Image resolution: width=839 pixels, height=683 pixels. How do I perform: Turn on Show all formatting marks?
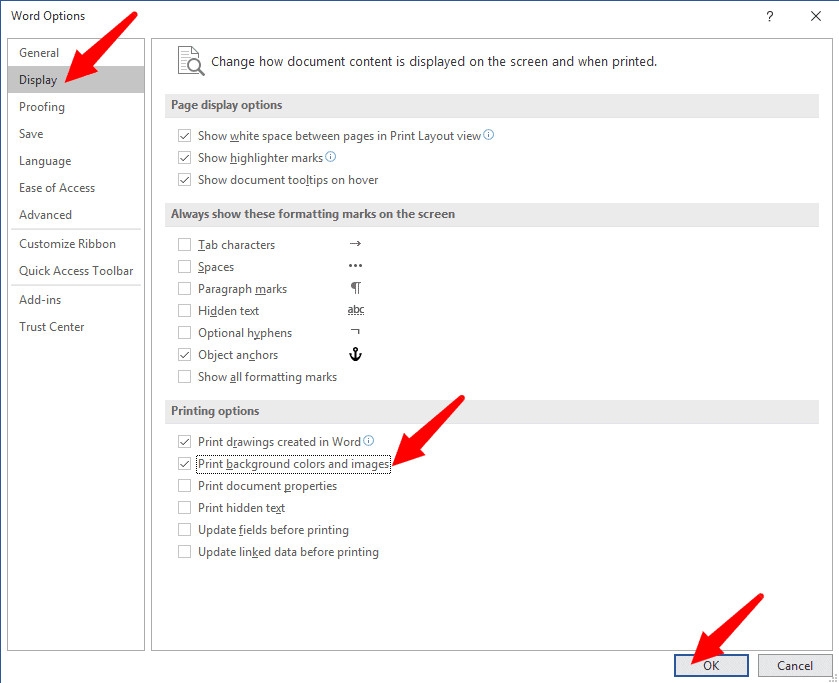tap(184, 377)
